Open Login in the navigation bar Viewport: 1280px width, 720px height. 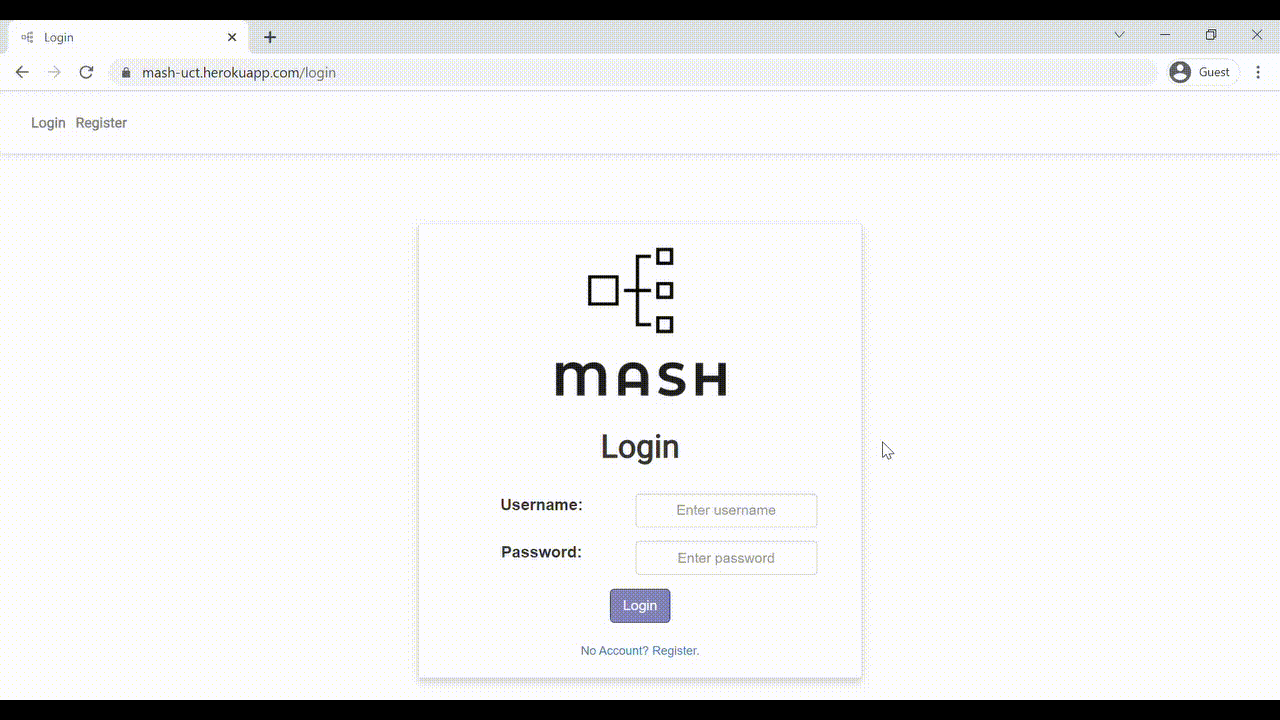tap(48, 123)
